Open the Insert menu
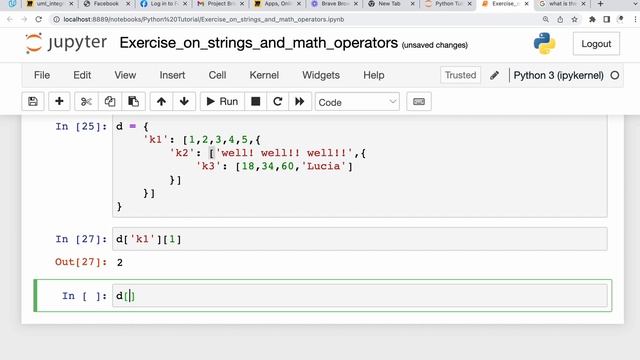Viewport: 640px width, 360px height. point(172,75)
